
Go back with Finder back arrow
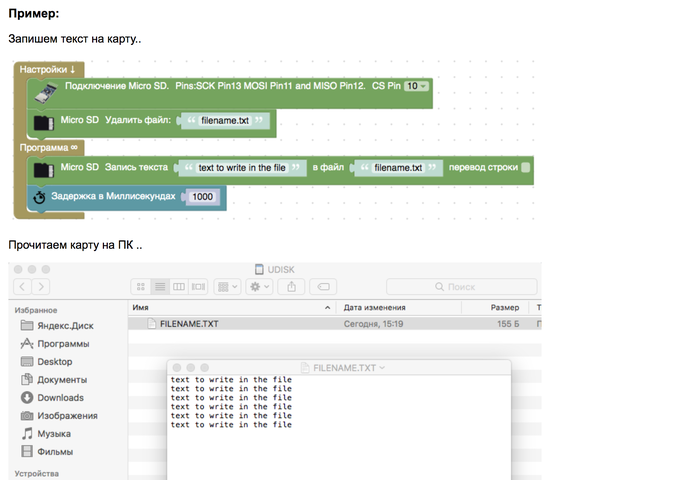pos(21,287)
